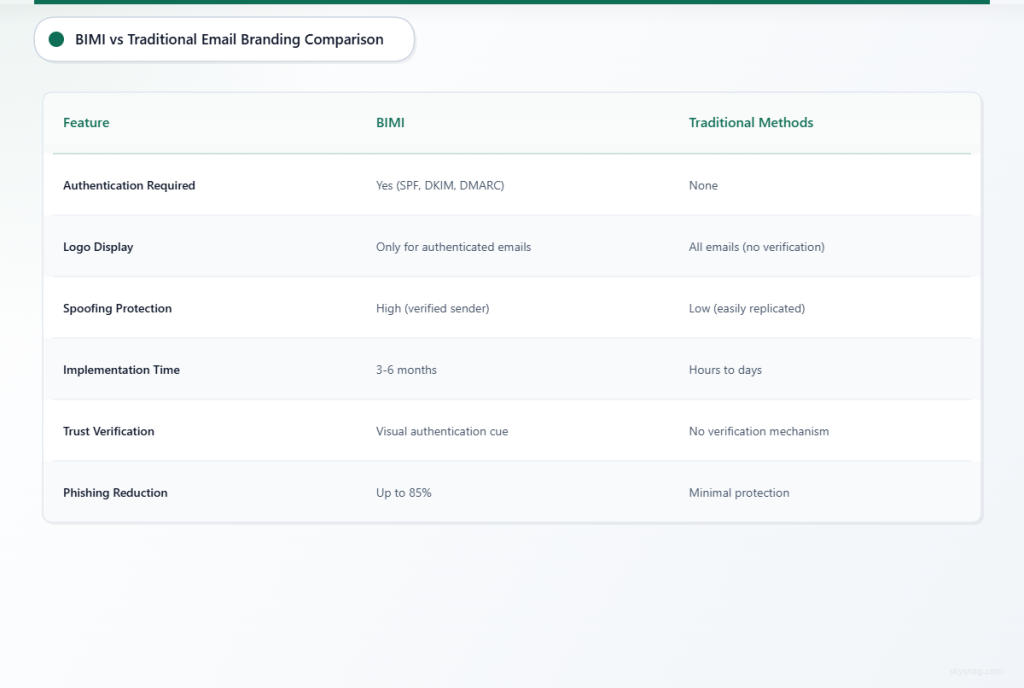Click the BIMI column header
The width and height of the screenshot is (1024, 688).
click(390, 122)
